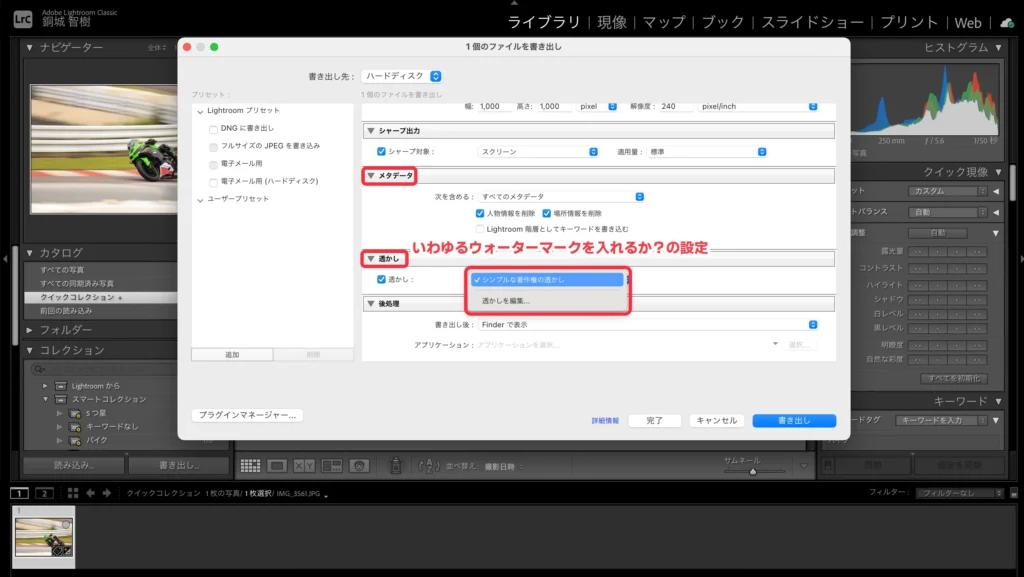Open XY compare view

pyautogui.click(x=305, y=465)
